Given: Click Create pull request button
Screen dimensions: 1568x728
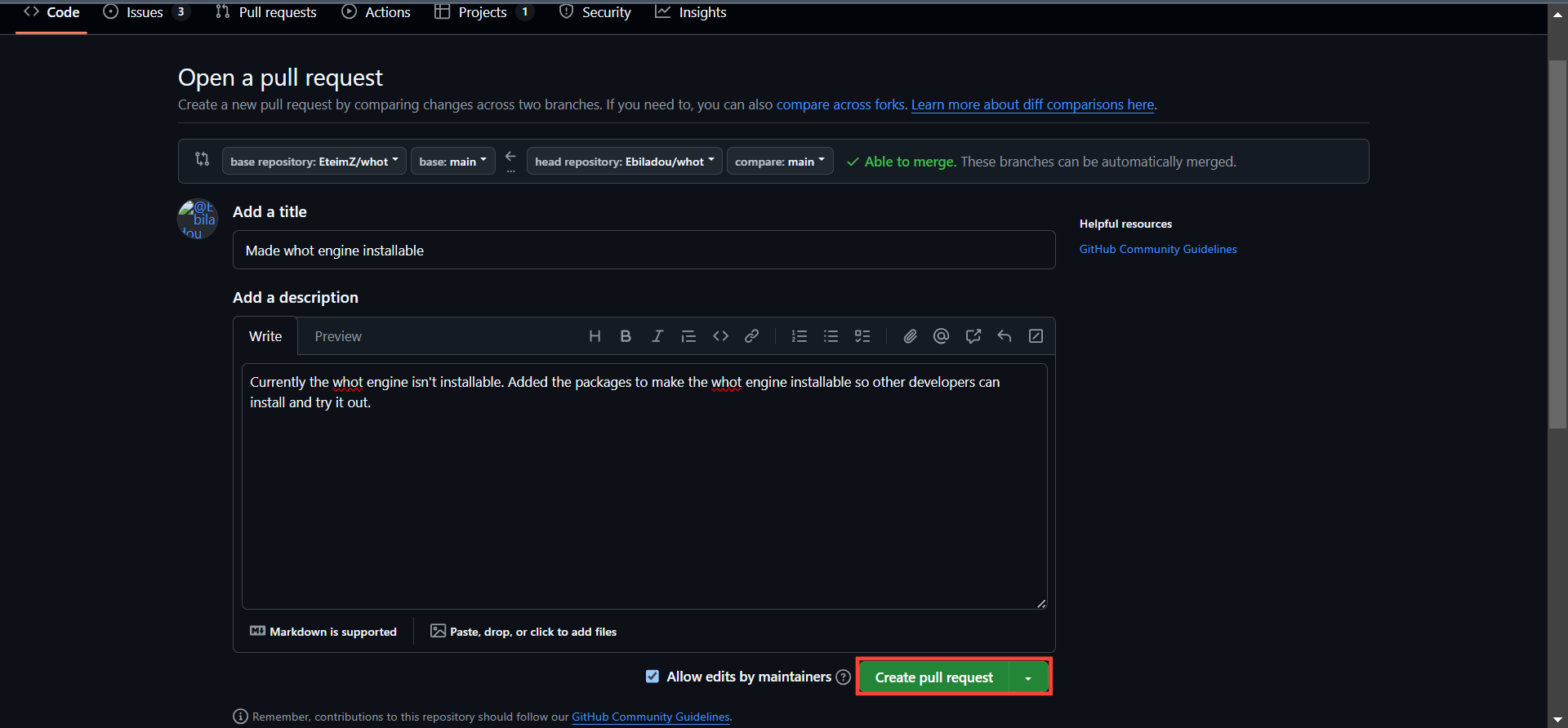Looking at the screenshot, I should [x=934, y=677].
